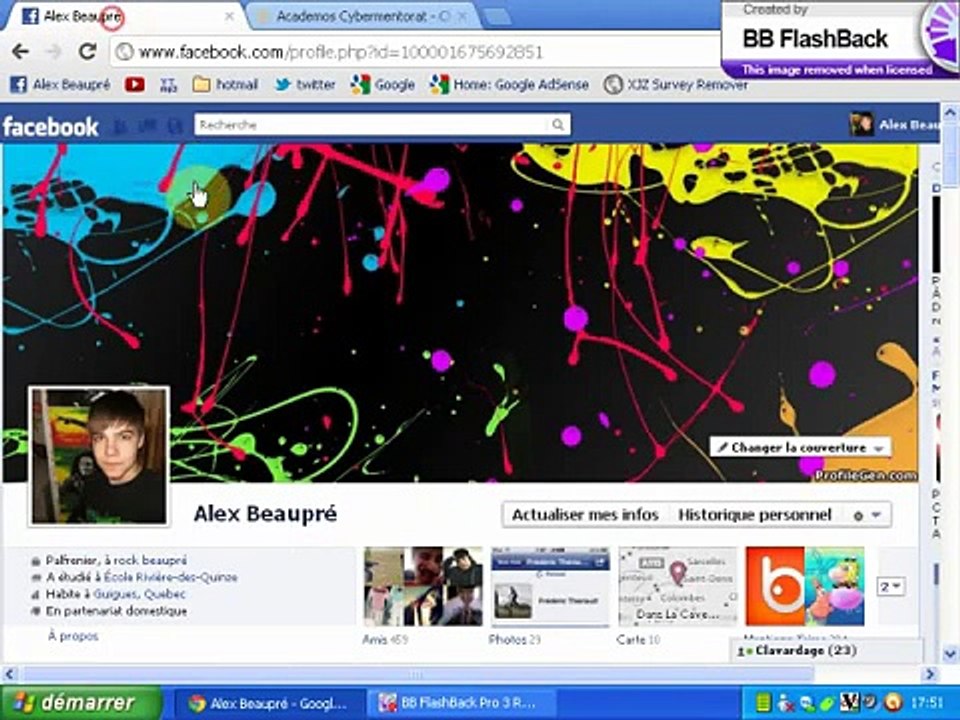This screenshot has height=720, width=960.
Task: Click the Alex Beaupré profile name heading
Action: coord(265,514)
